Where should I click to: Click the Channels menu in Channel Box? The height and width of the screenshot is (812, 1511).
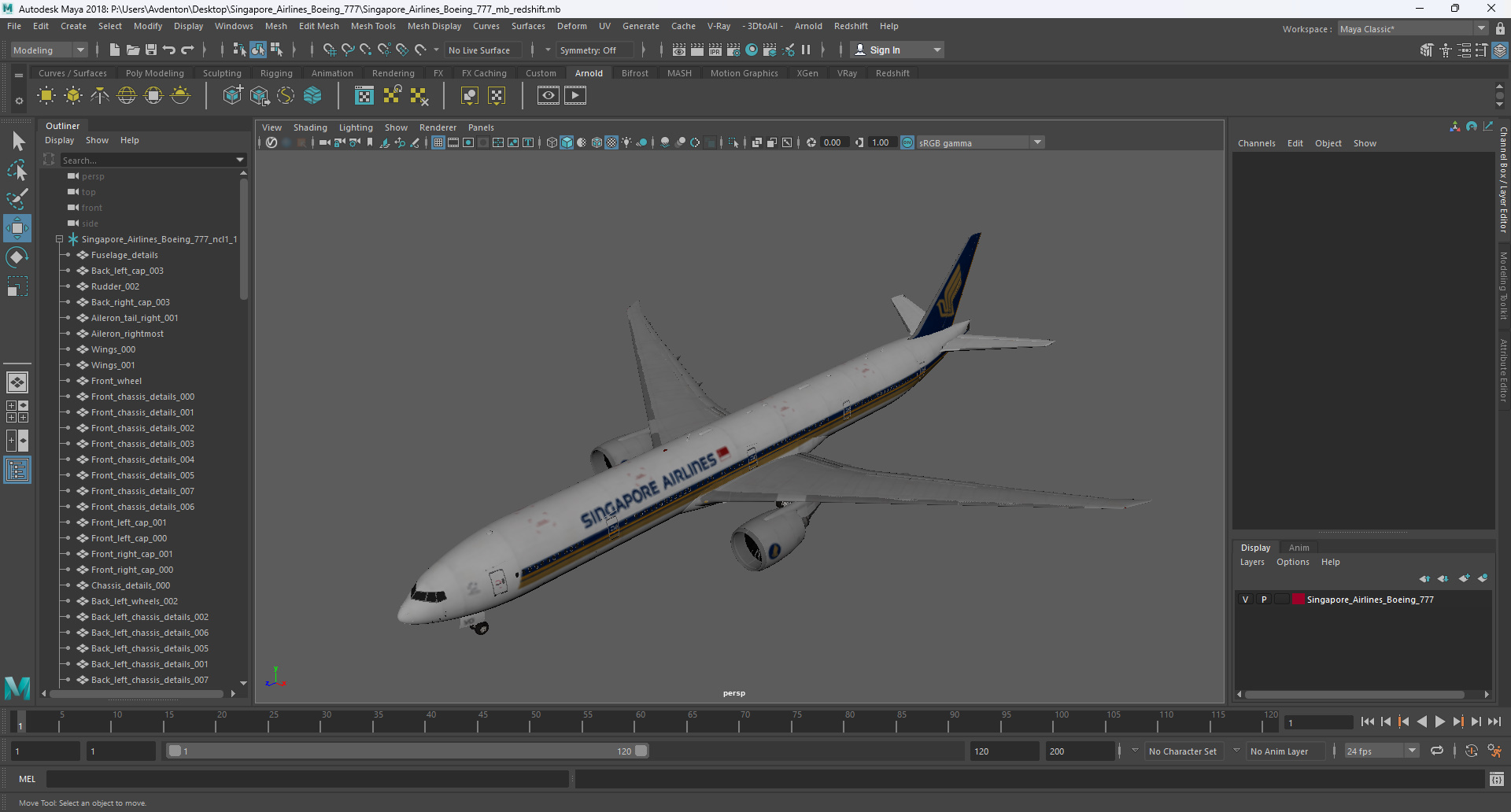click(x=1256, y=143)
